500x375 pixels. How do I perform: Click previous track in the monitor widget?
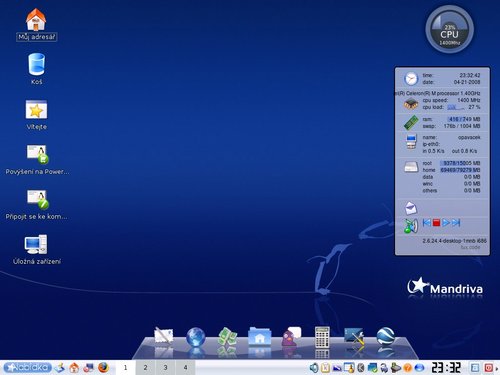tap(426, 223)
